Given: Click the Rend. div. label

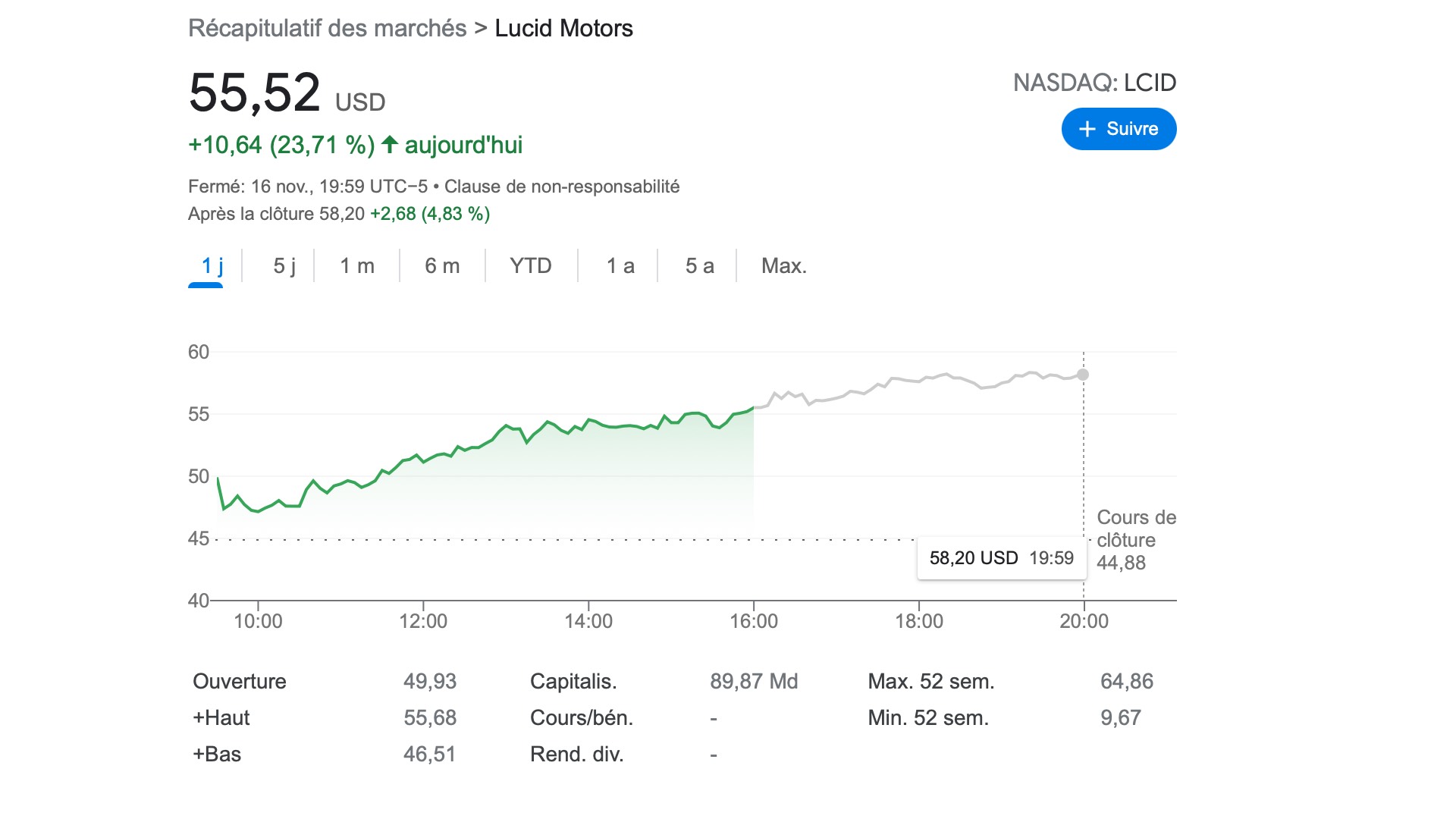Looking at the screenshot, I should (577, 754).
